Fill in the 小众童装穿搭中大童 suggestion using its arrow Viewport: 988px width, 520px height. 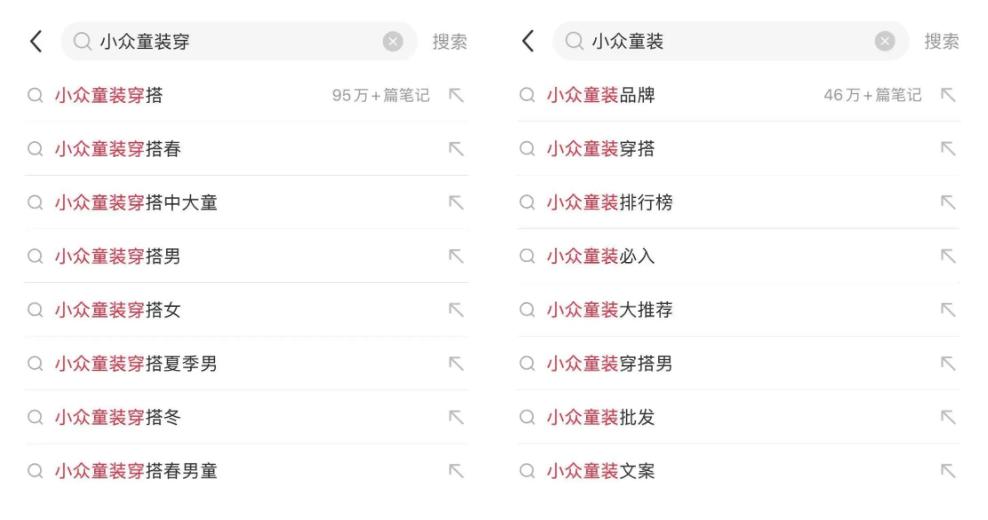pos(456,203)
